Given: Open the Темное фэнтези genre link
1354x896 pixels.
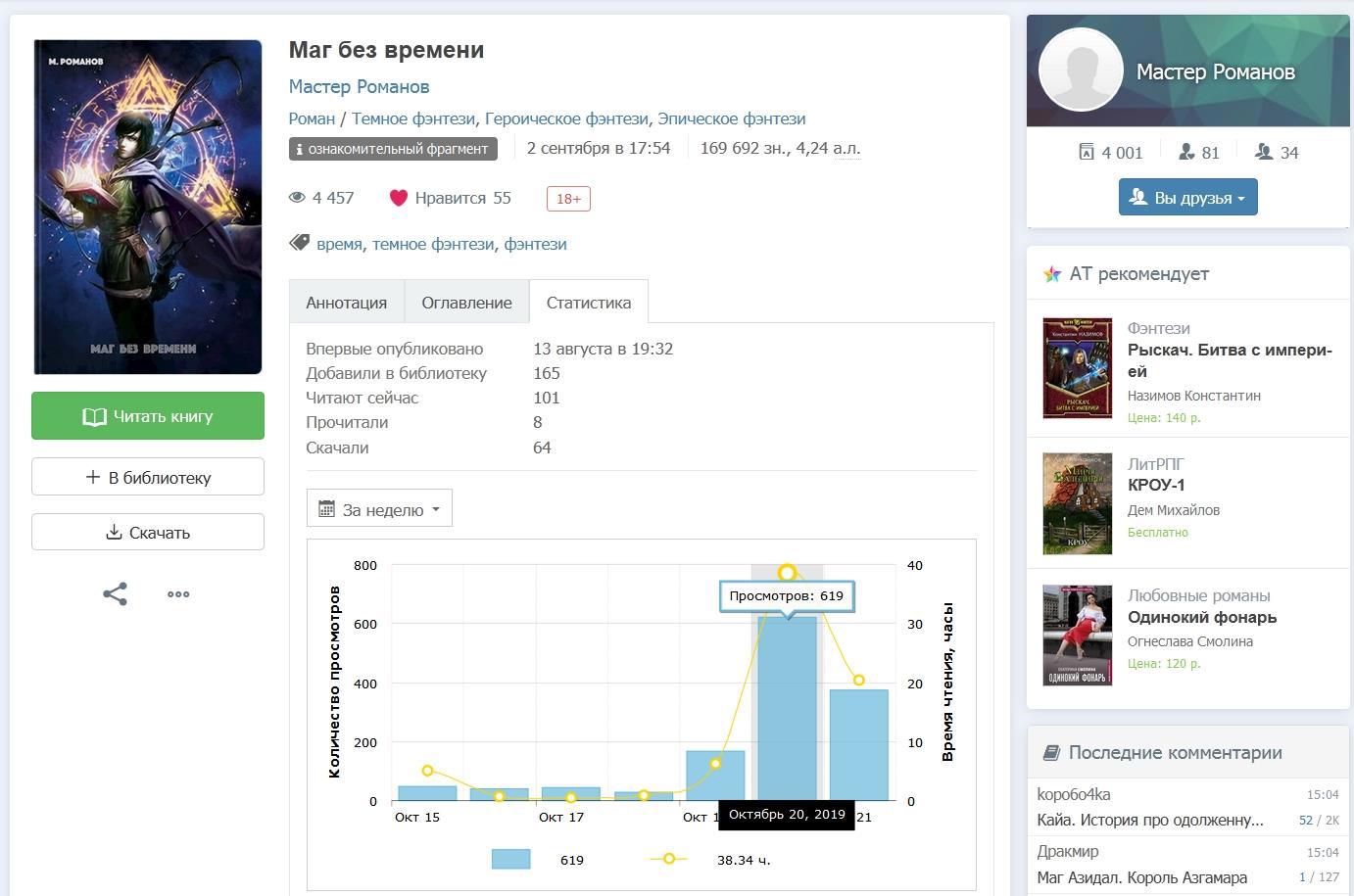Looking at the screenshot, I should tap(412, 118).
